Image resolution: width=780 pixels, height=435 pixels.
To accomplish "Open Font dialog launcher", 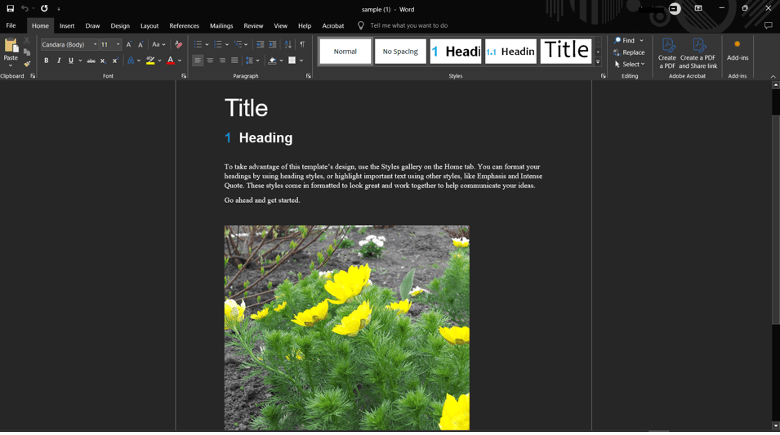I will [184, 76].
